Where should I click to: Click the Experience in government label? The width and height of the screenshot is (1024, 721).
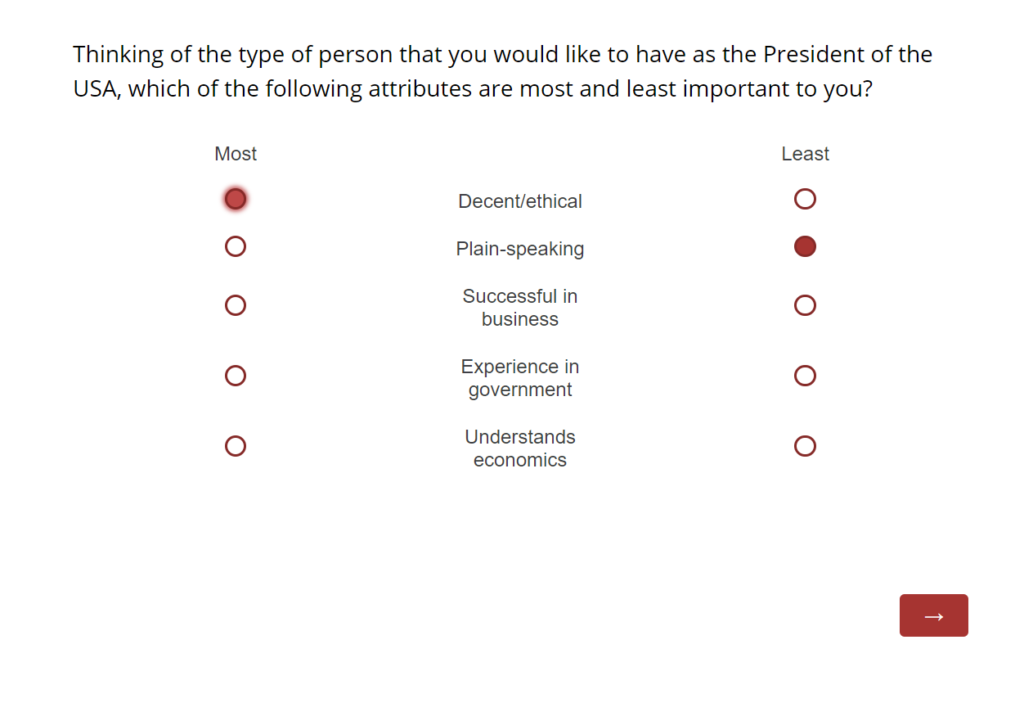tap(520, 378)
